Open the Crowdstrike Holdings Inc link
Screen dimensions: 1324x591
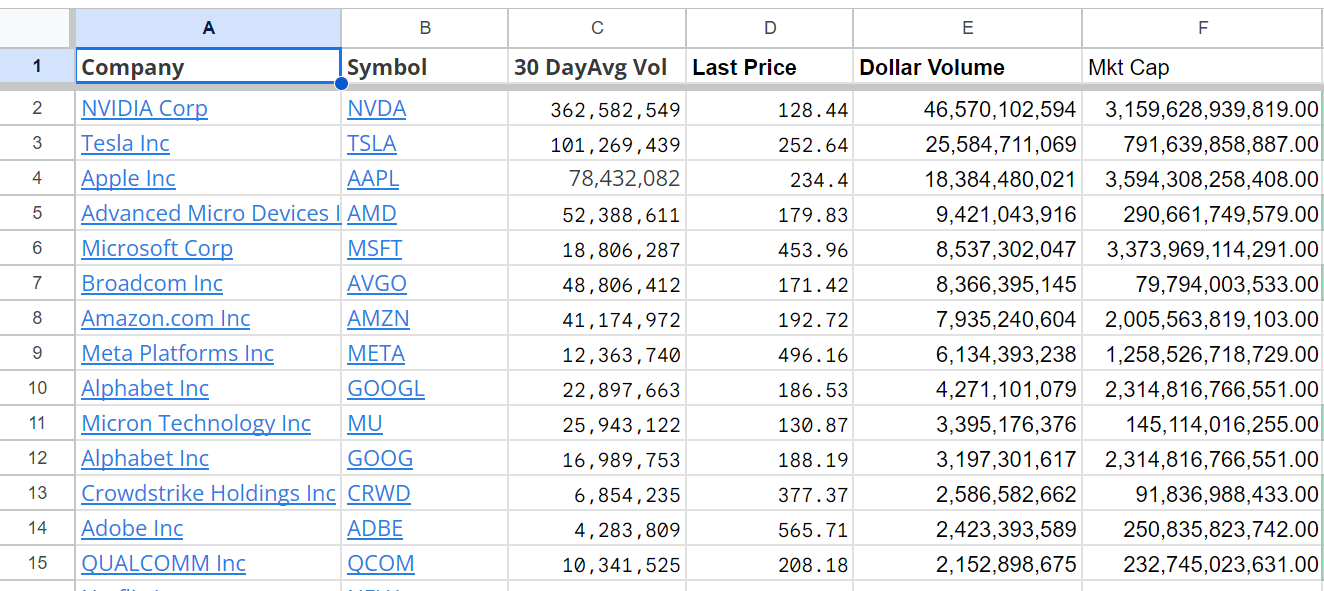[208, 494]
